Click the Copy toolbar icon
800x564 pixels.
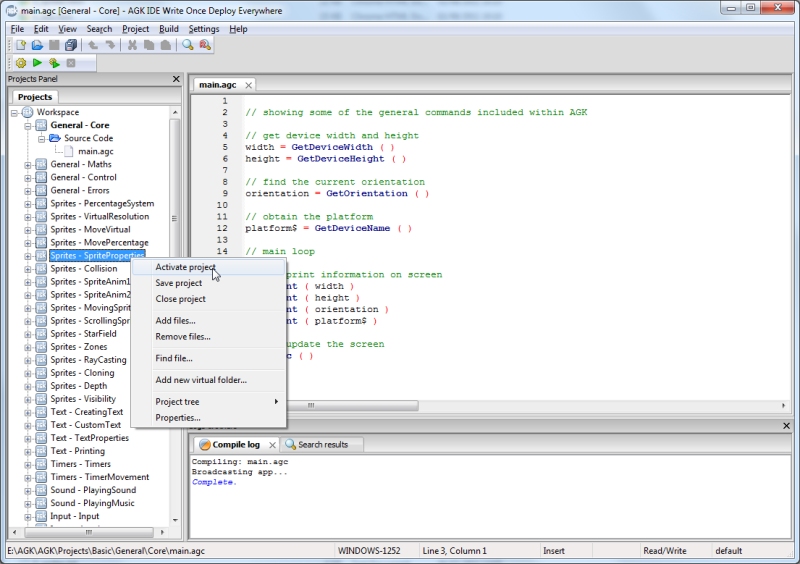[149, 45]
